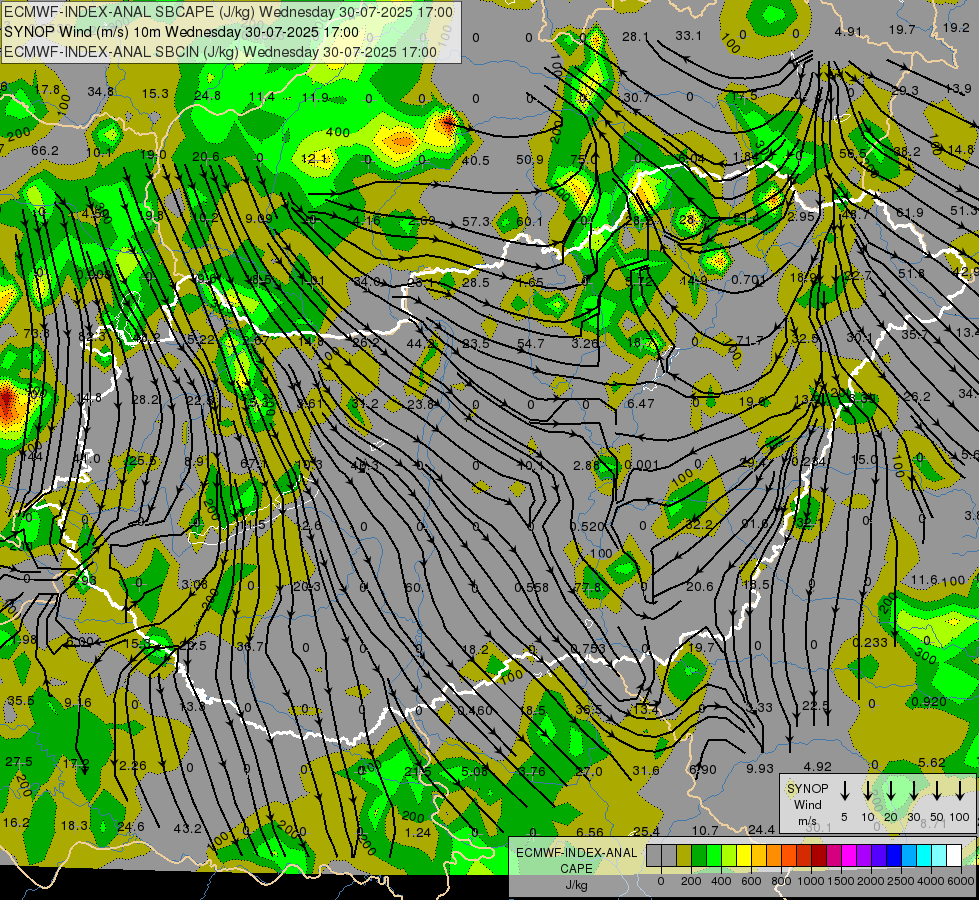
Task: Click the 'J/kg' unit label in the legend
Action: (576, 884)
